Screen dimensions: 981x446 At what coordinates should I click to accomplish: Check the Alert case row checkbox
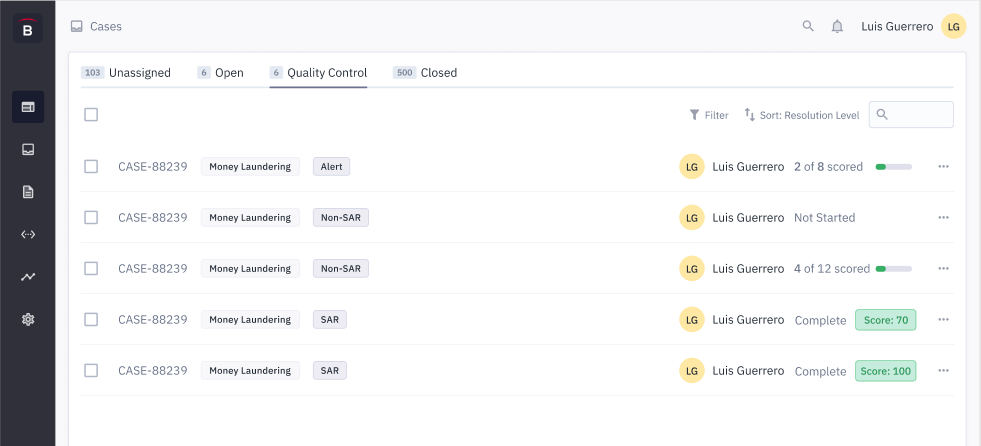91,166
